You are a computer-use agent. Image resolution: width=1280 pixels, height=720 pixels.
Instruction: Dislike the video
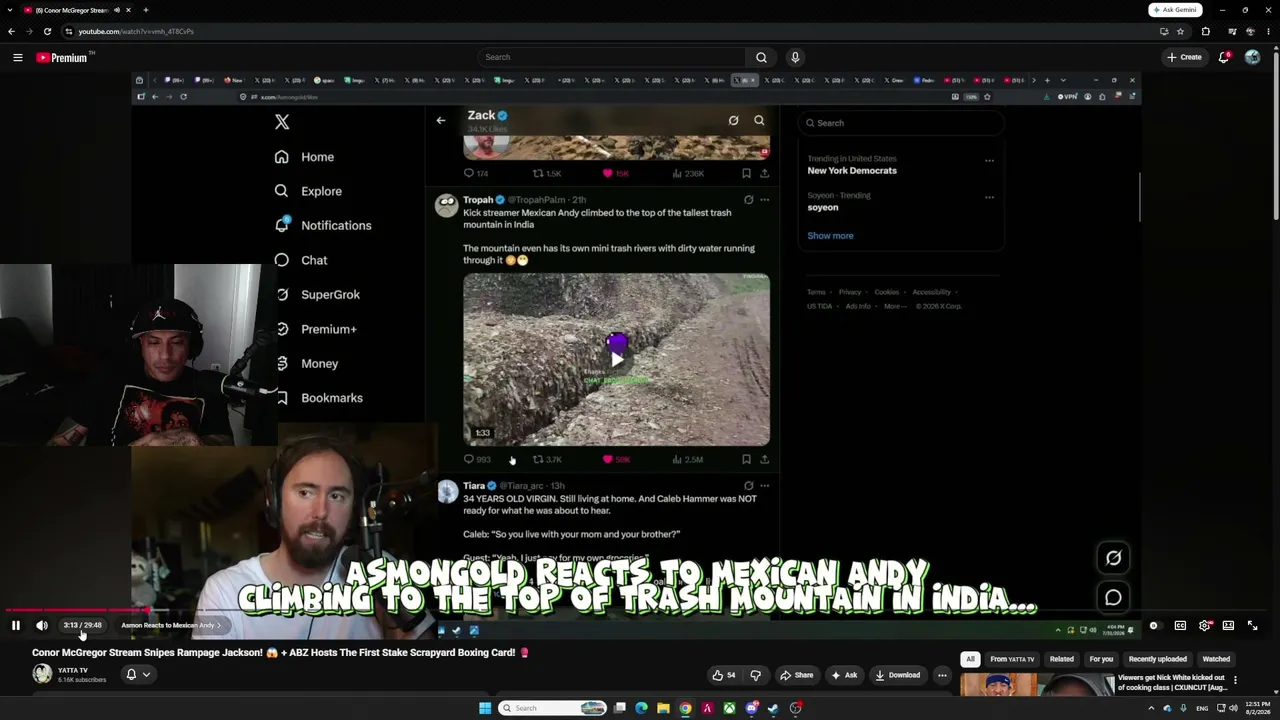(755, 675)
